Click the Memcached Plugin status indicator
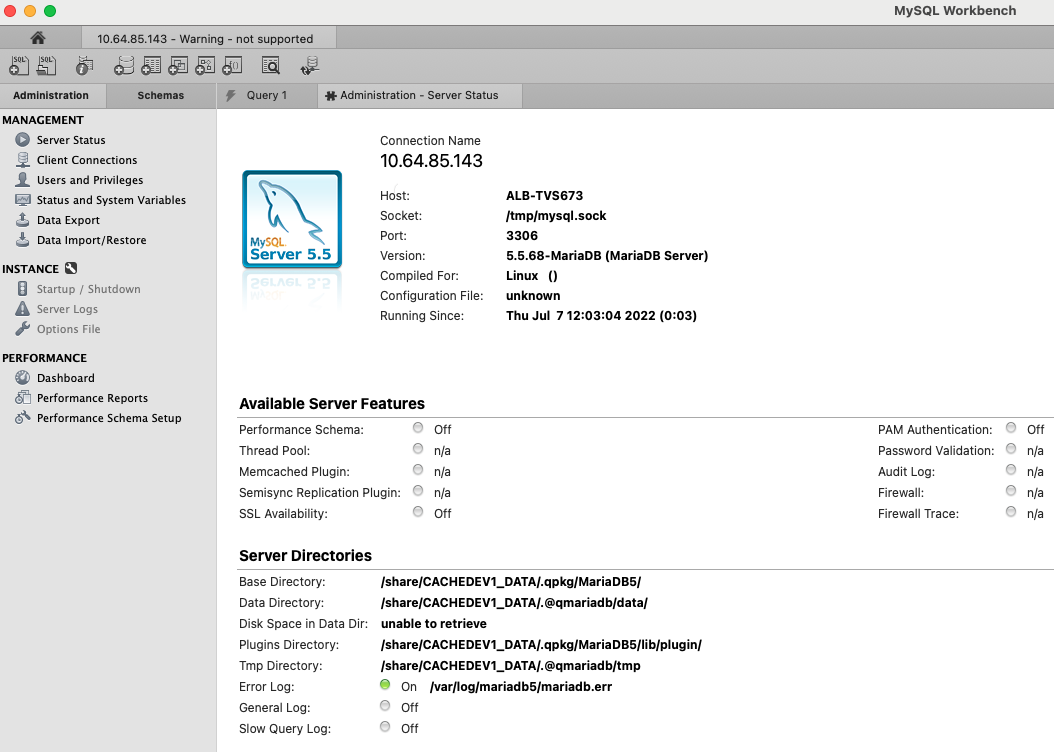 point(418,470)
